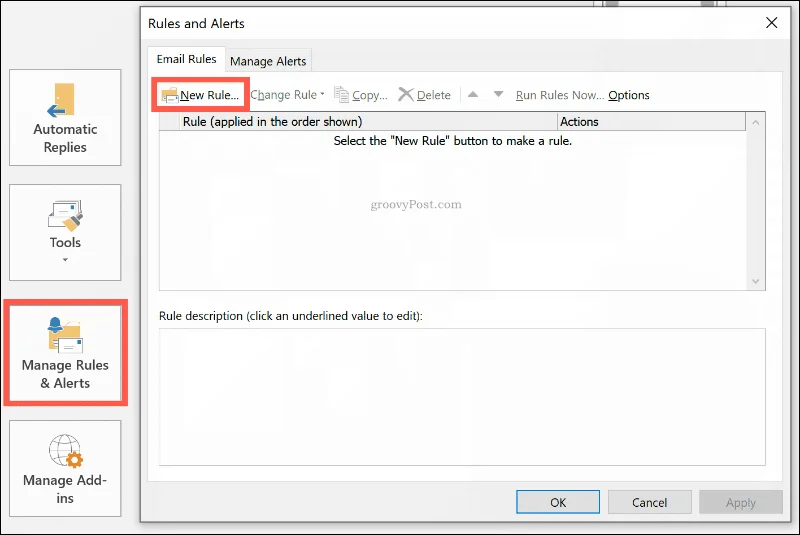Click the rule list scrollbar up arrow
Viewport: 800px width, 535px height.
pos(756,122)
